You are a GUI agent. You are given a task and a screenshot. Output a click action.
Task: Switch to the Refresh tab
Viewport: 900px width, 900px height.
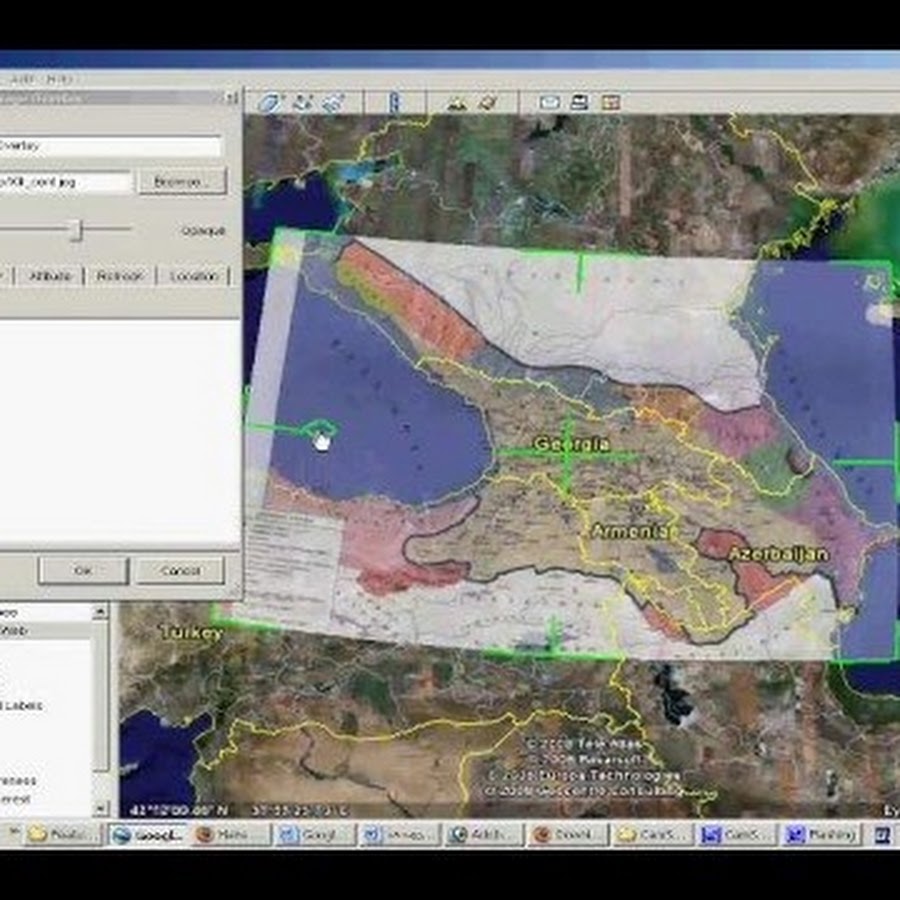tap(120, 276)
